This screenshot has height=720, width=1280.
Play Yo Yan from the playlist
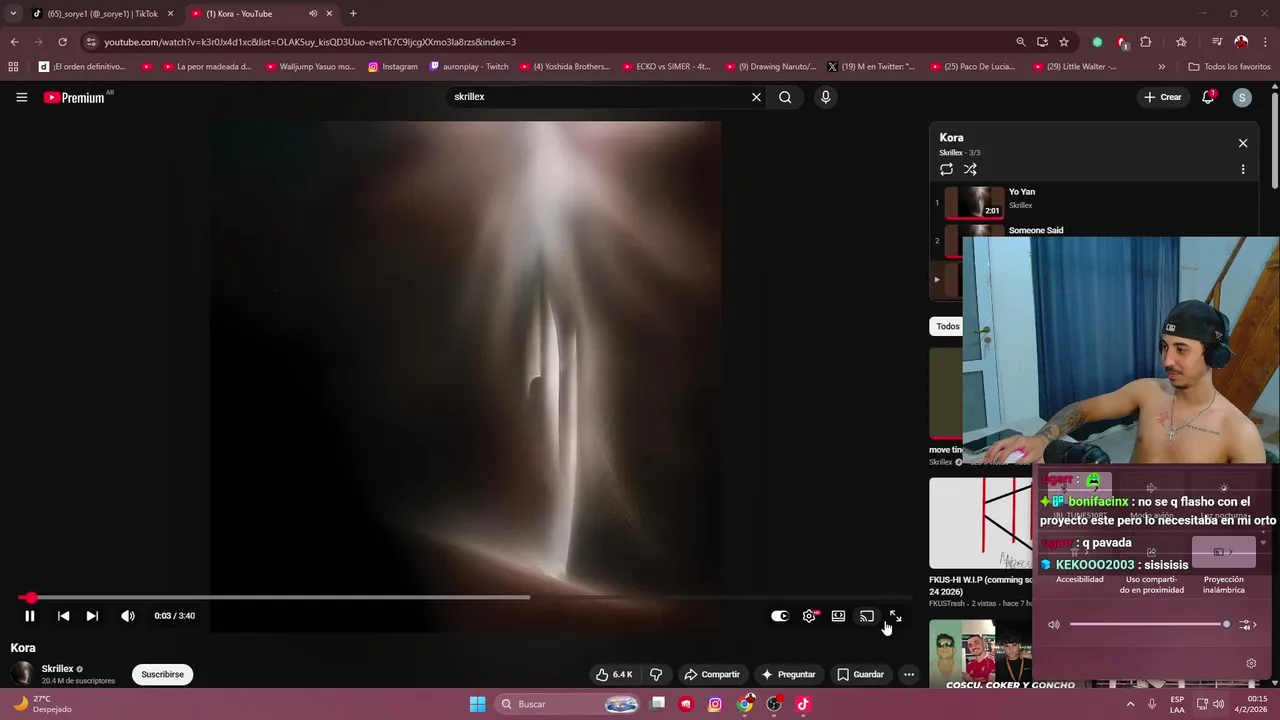(1095, 201)
